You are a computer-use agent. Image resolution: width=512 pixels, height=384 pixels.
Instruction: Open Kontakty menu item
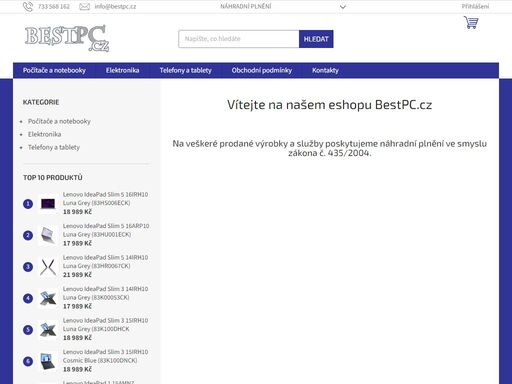[325, 70]
